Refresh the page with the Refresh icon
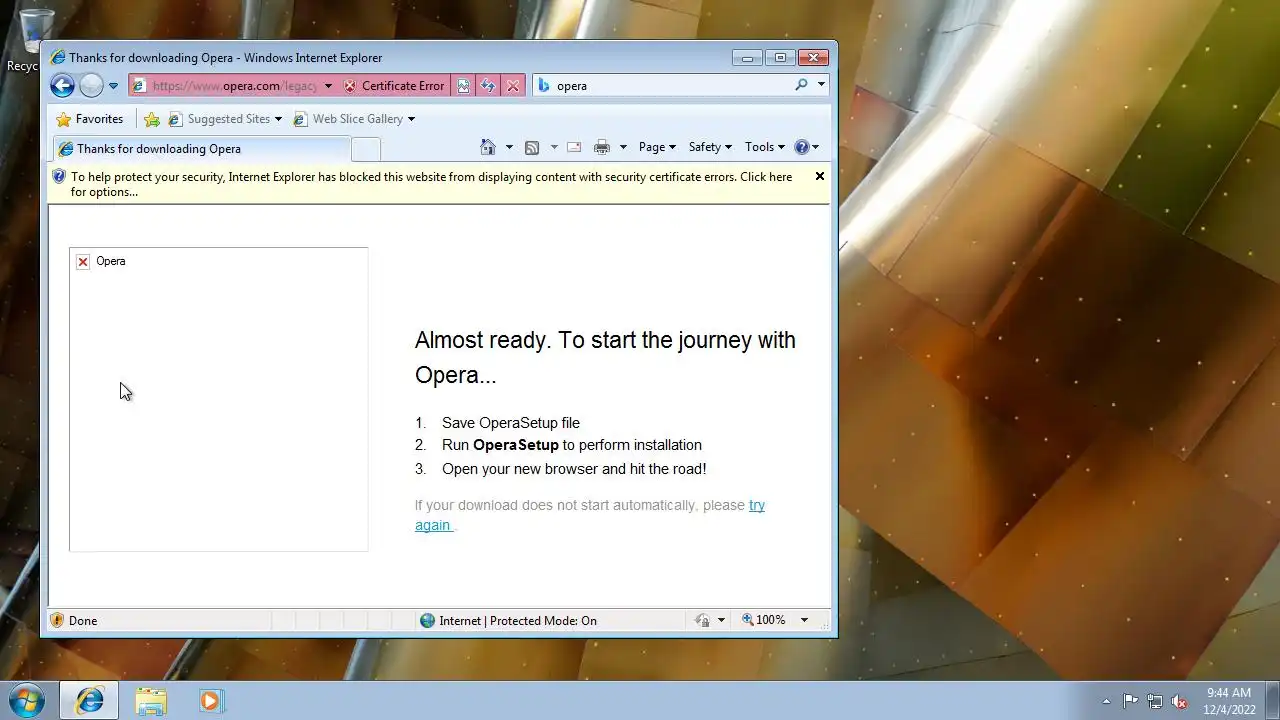The width and height of the screenshot is (1280, 720). coord(488,86)
